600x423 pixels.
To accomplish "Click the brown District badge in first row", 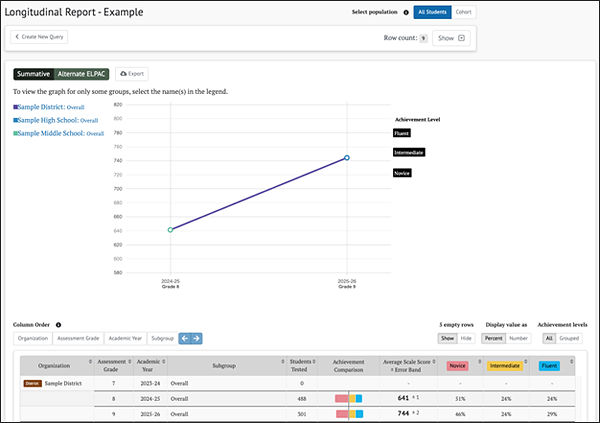I will point(33,384).
